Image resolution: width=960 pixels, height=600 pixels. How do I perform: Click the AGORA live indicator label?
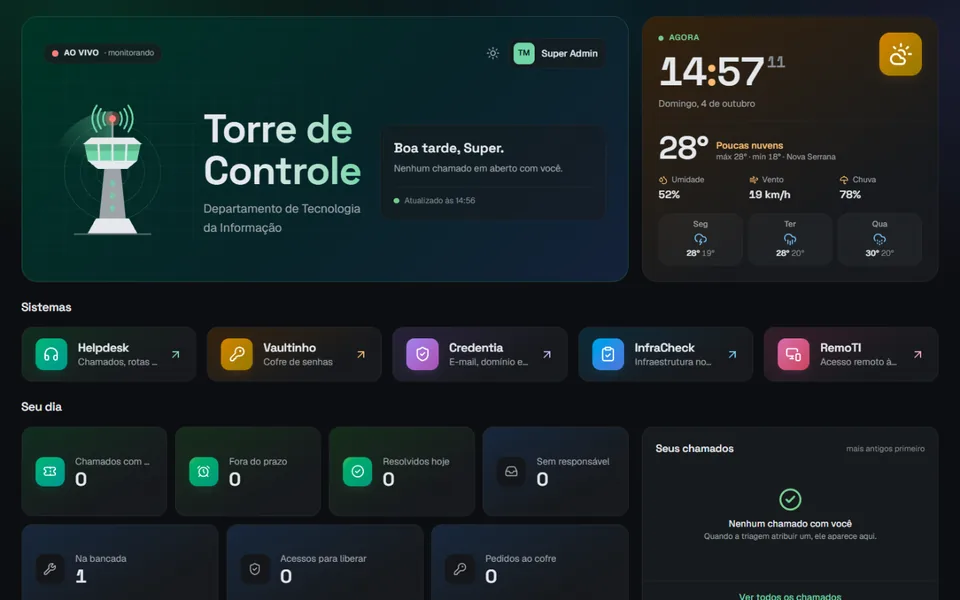pyautogui.click(x=684, y=37)
